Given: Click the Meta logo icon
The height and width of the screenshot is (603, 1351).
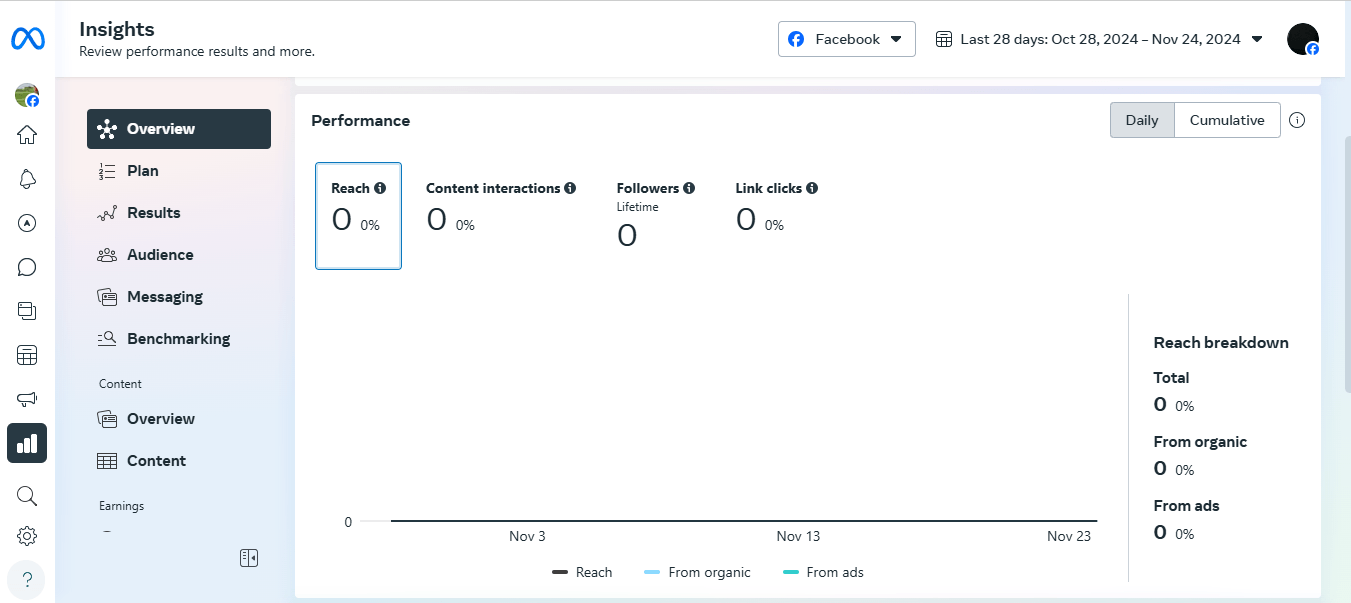Looking at the screenshot, I should pos(27,39).
